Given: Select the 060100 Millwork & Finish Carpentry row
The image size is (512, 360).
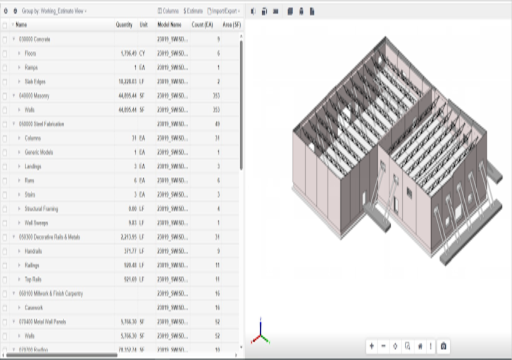Looking at the screenshot, I should point(120,293).
